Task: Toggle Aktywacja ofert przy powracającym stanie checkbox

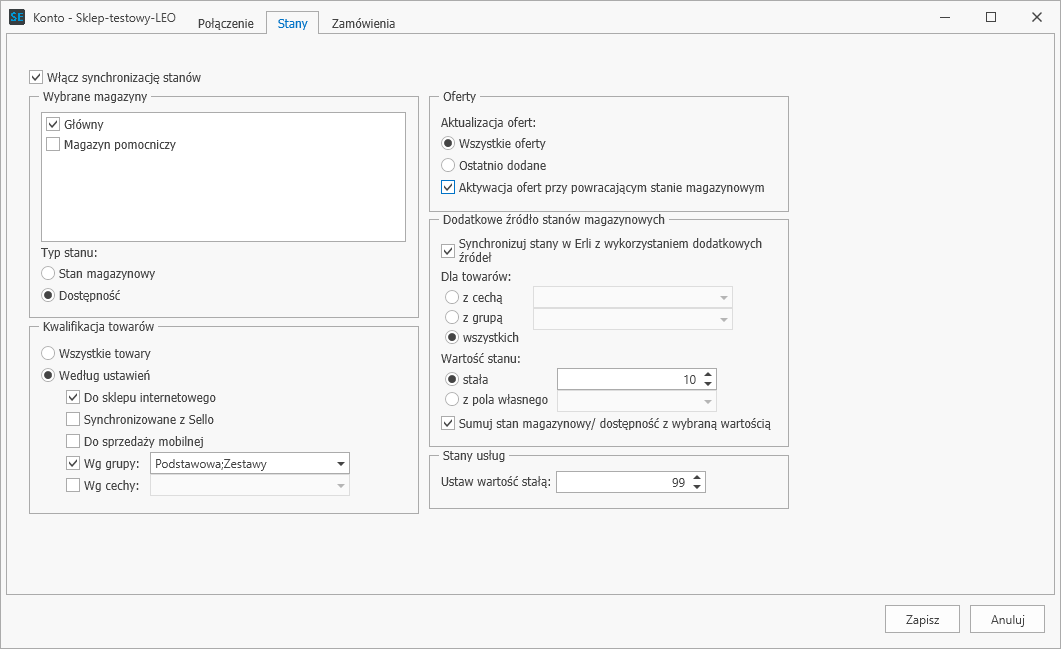Action: click(448, 187)
